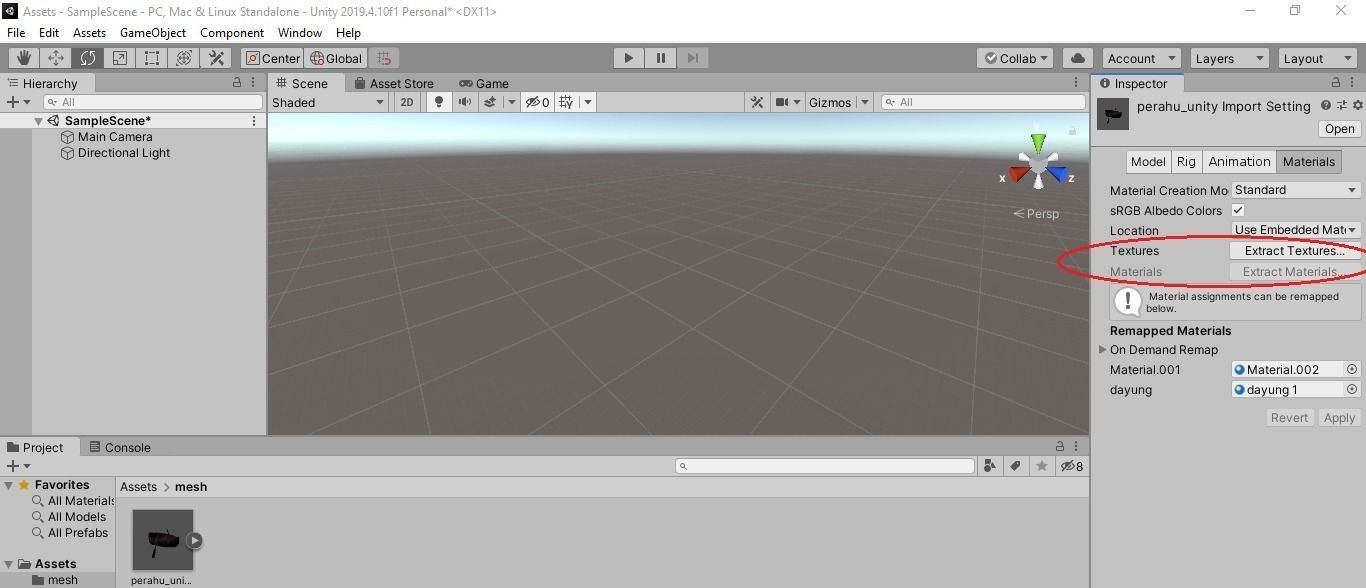This screenshot has width=1366, height=588.
Task: Open Inspector help reference icon
Action: click(1326, 105)
